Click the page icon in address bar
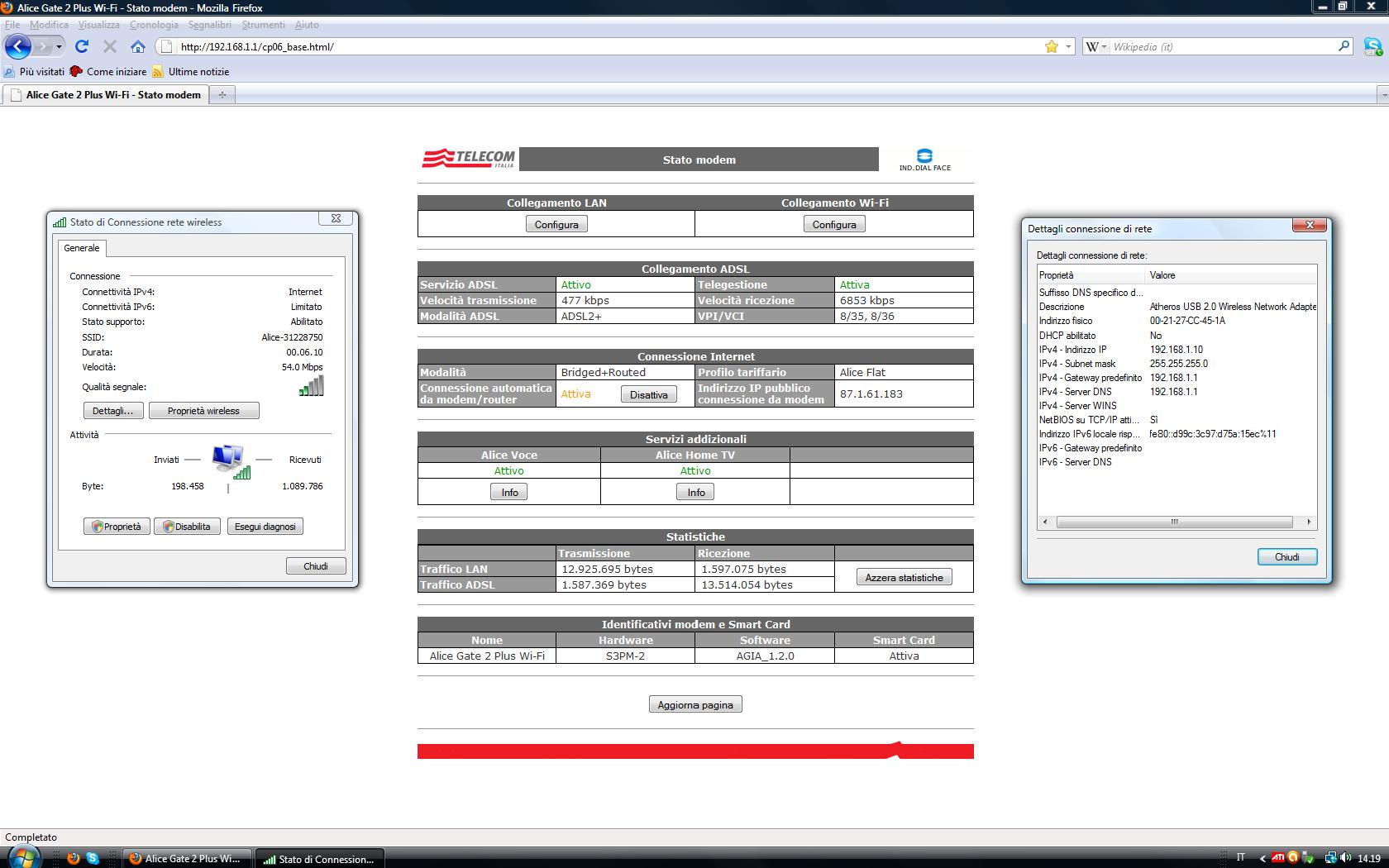Image resolution: width=1389 pixels, height=868 pixels. (166, 47)
